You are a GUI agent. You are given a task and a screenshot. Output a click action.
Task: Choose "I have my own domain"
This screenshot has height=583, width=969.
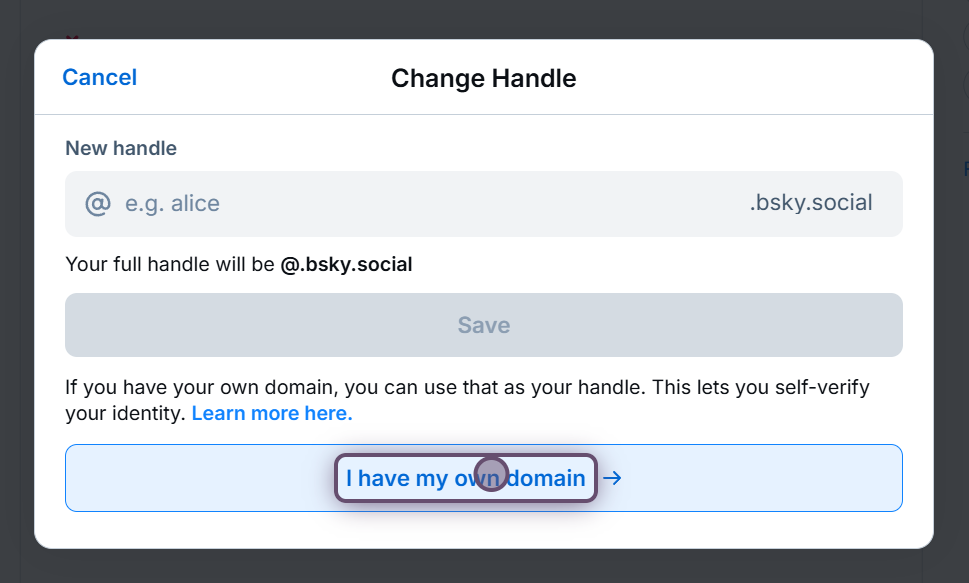pos(465,478)
